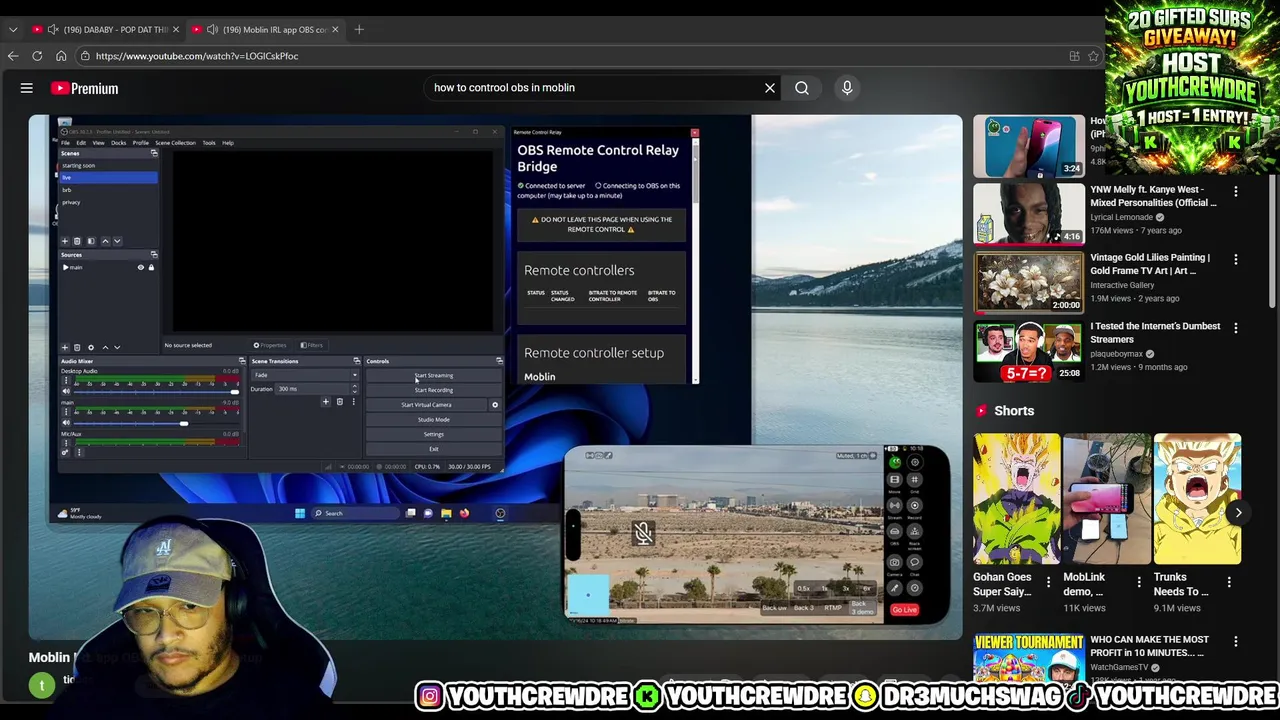1280x720 pixels.
Task: Toggle the lock on the main source
Action: [151, 267]
